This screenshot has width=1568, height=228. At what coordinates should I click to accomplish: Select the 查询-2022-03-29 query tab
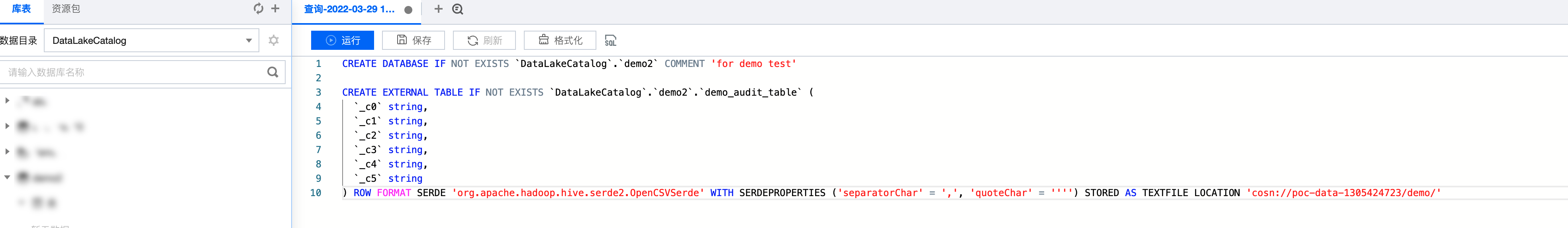[x=349, y=9]
